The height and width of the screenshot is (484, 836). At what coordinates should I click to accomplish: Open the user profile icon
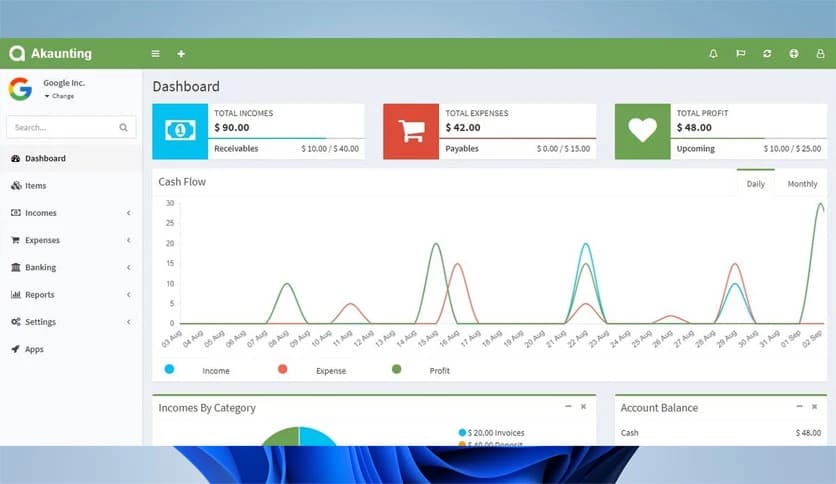click(821, 53)
